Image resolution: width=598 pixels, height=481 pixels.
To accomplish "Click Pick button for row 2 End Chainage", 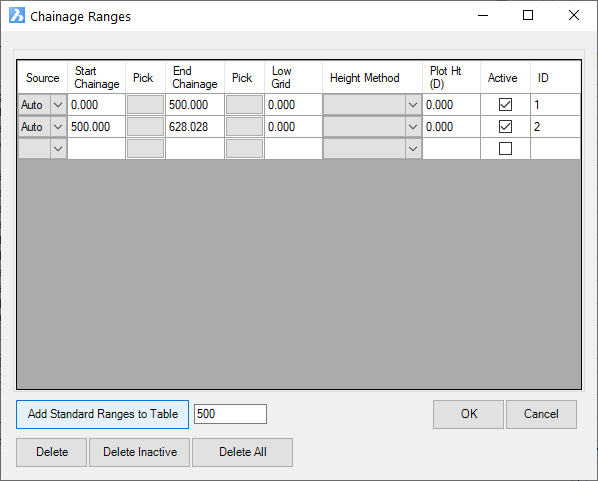I will coord(244,127).
